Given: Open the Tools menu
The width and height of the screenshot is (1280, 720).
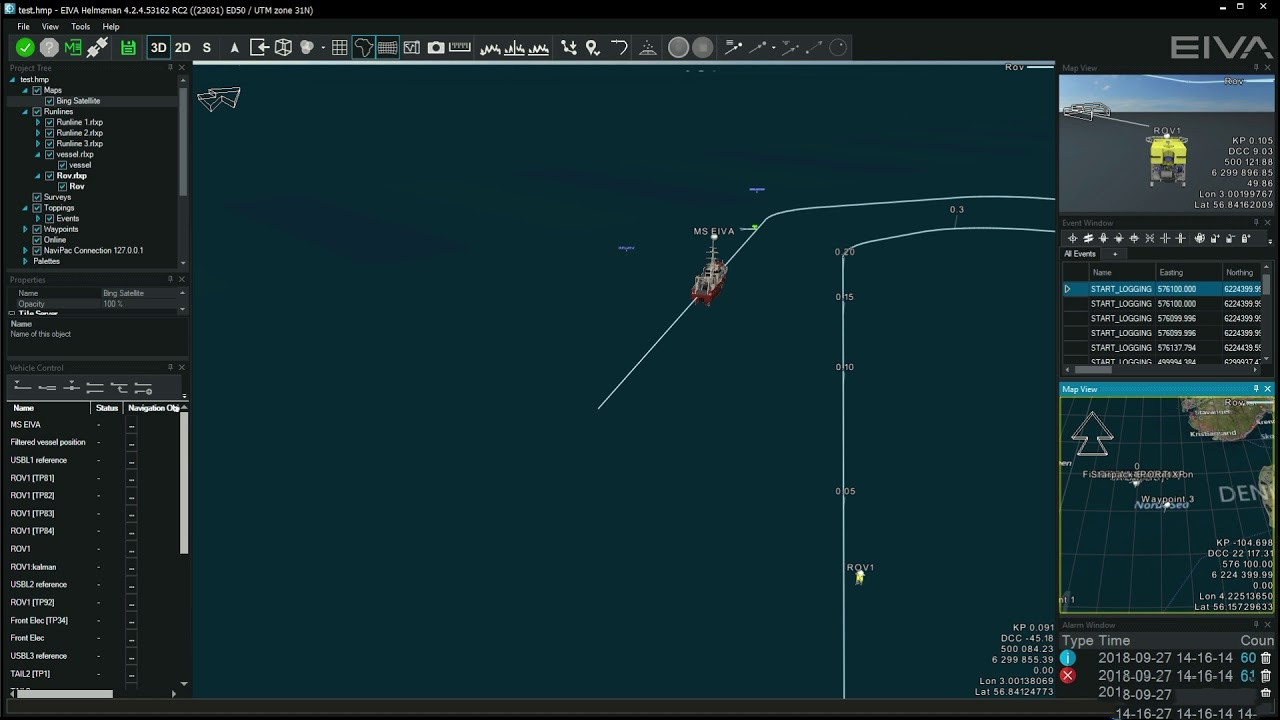Looking at the screenshot, I should pyautogui.click(x=81, y=27).
